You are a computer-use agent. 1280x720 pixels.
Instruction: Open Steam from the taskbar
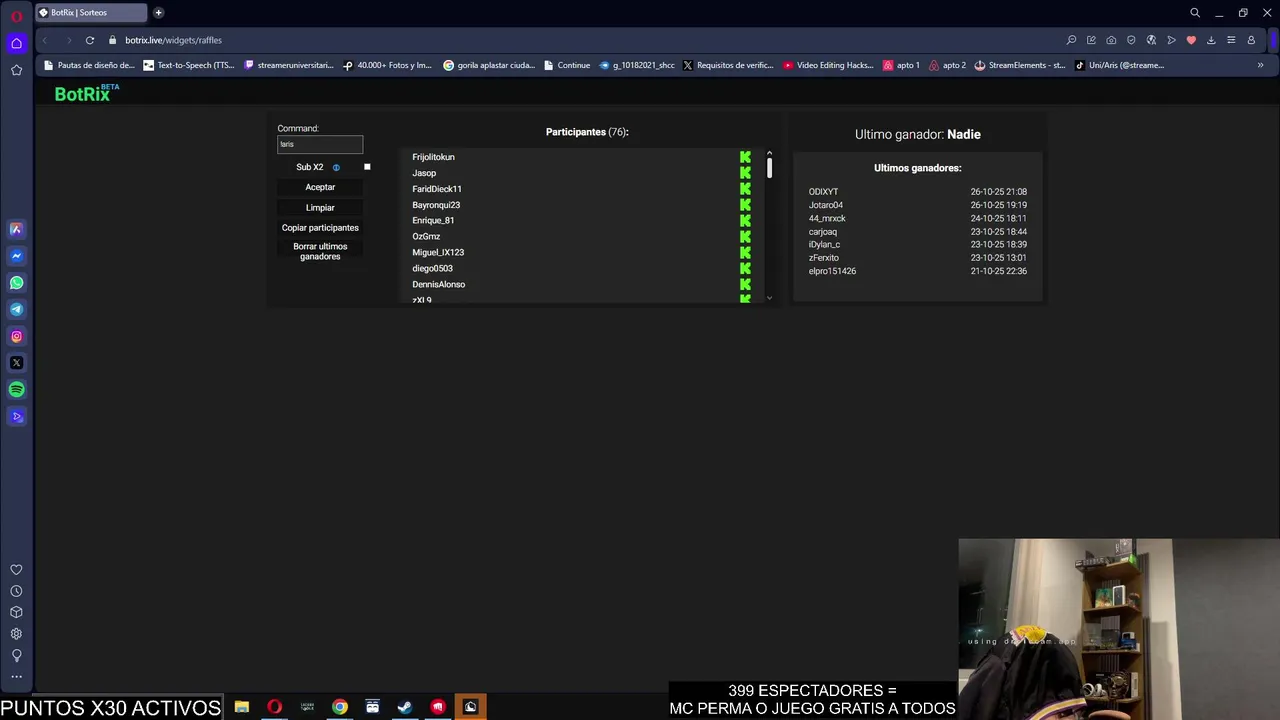tap(405, 707)
